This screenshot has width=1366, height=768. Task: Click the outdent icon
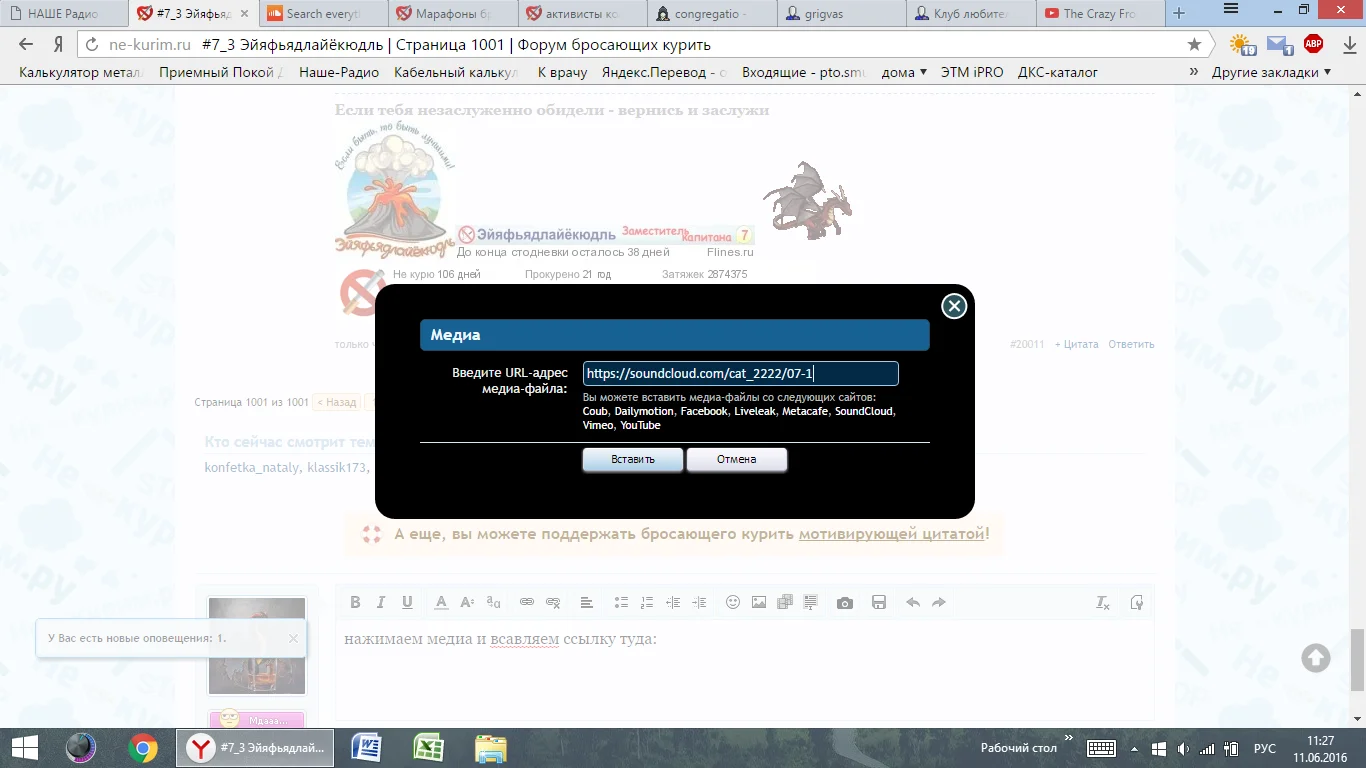(673, 602)
